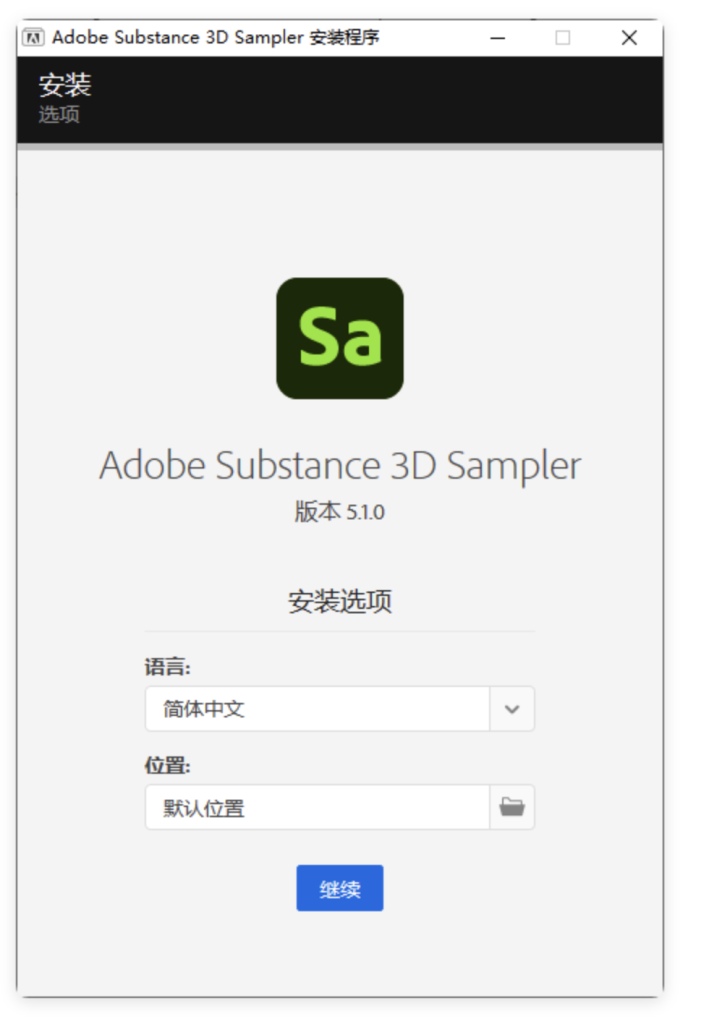Select the 默认位置 location field
The image size is (709, 1024).
pyautogui.click(x=317, y=807)
